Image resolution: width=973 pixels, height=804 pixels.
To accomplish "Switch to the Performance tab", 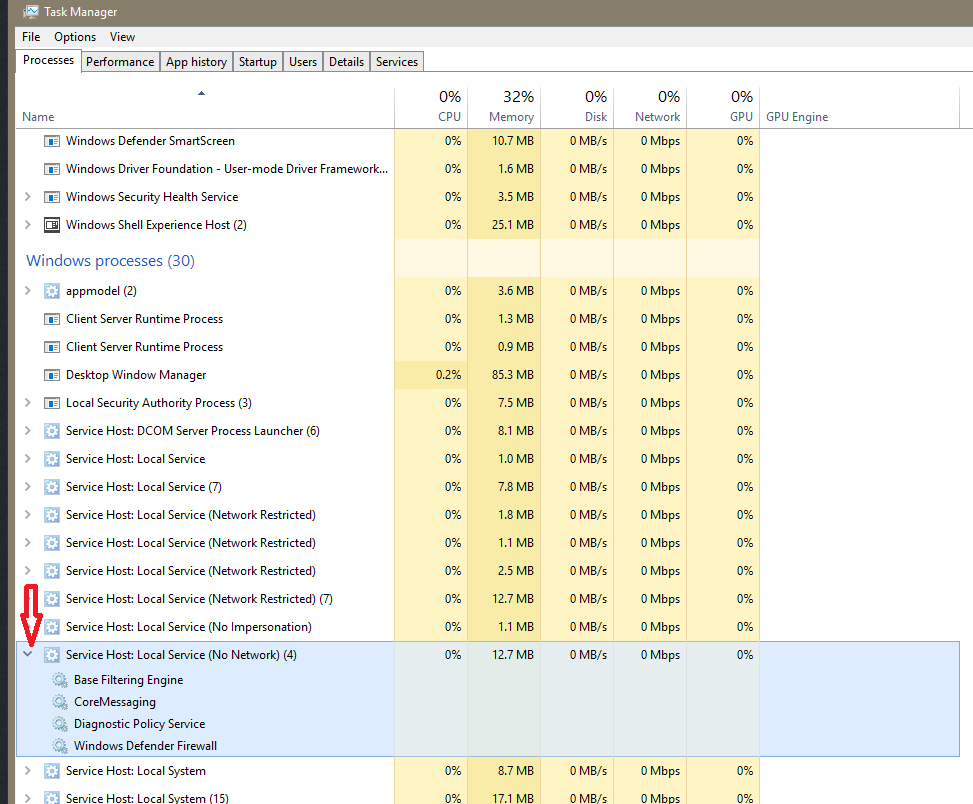I will pyautogui.click(x=120, y=62).
